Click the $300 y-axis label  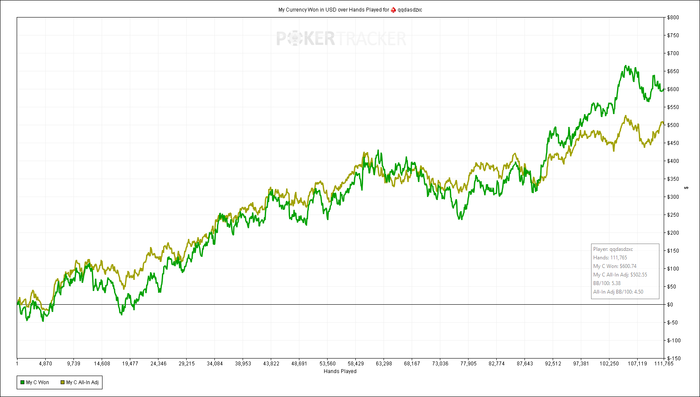coord(673,197)
